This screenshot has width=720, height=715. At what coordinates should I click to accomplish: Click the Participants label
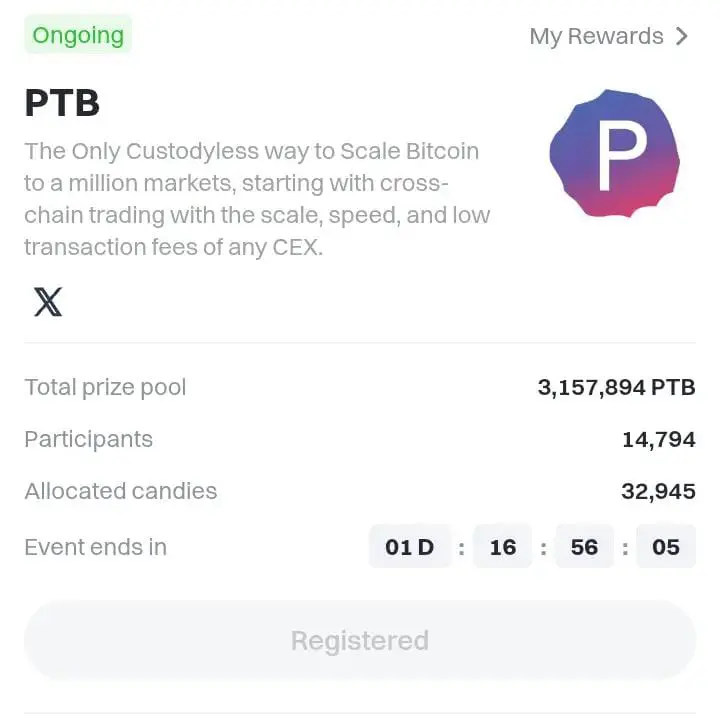(x=89, y=439)
